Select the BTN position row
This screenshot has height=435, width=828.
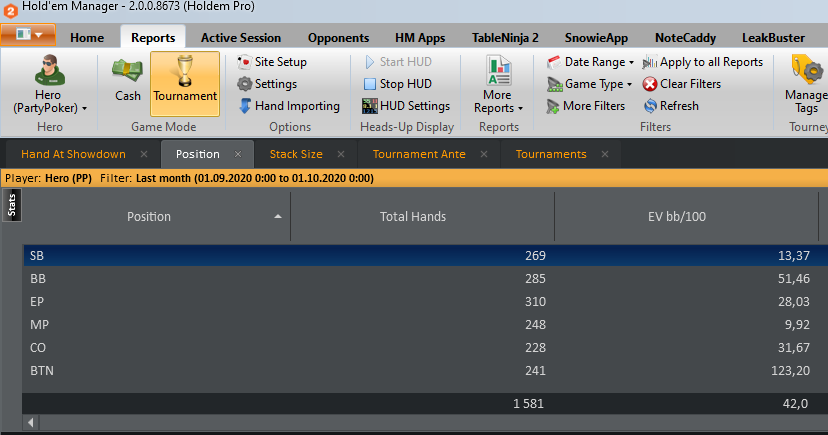click(426, 371)
